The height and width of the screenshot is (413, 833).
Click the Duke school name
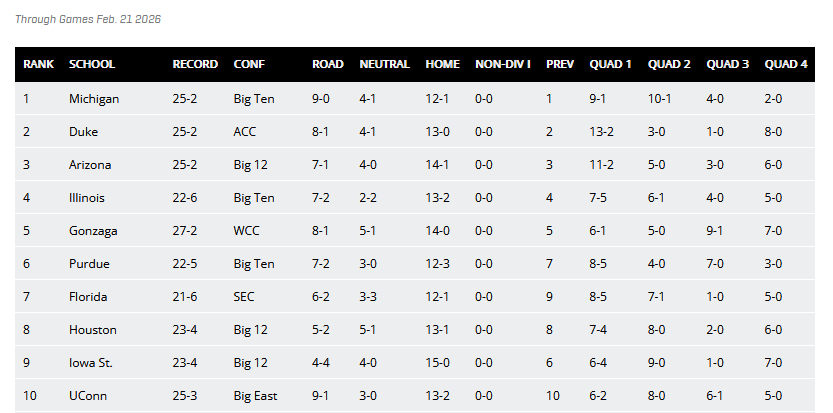click(x=82, y=132)
